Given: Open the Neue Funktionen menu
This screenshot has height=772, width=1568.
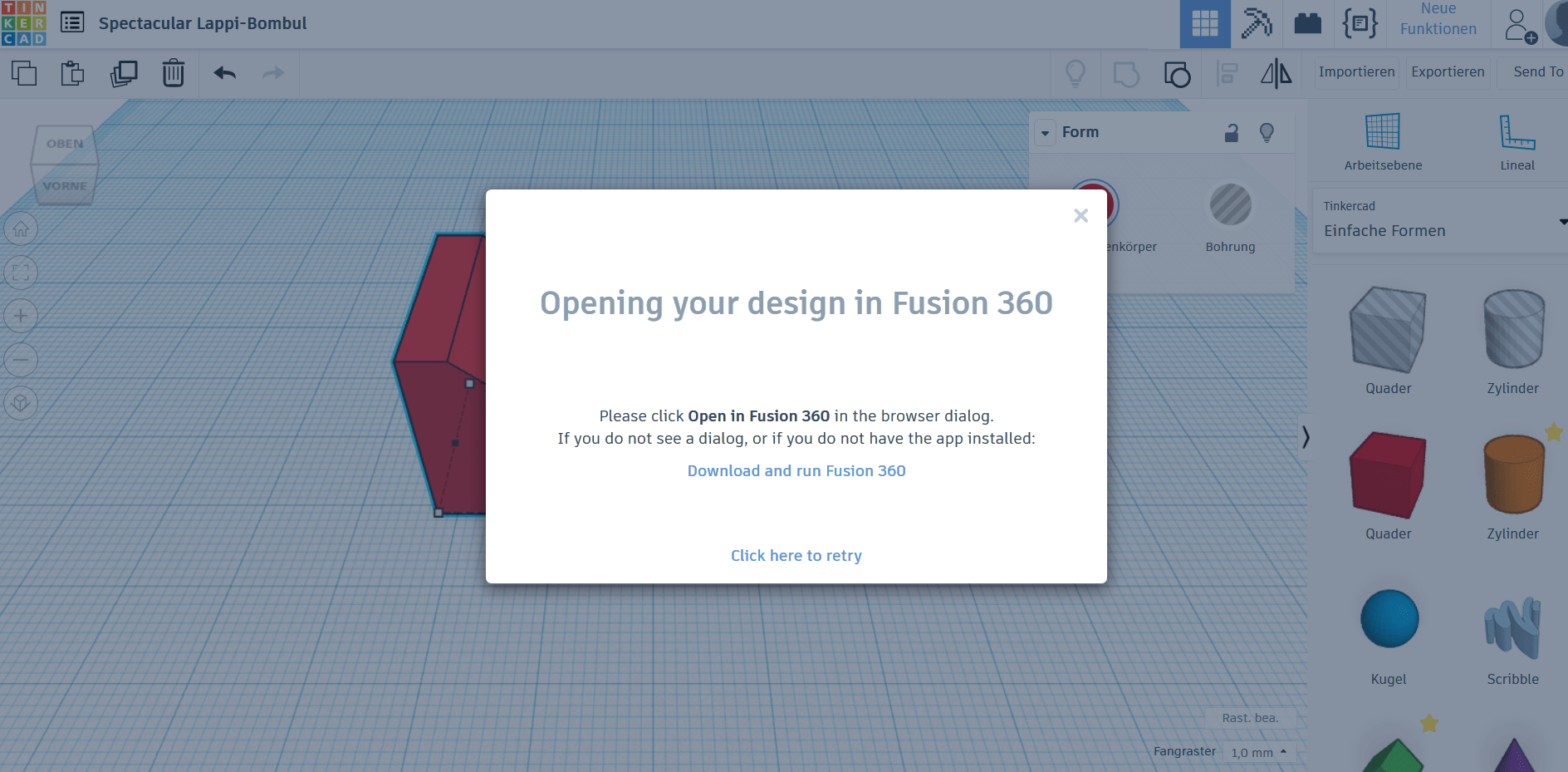Looking at the screenshot, I should [x=1438, y=19].
